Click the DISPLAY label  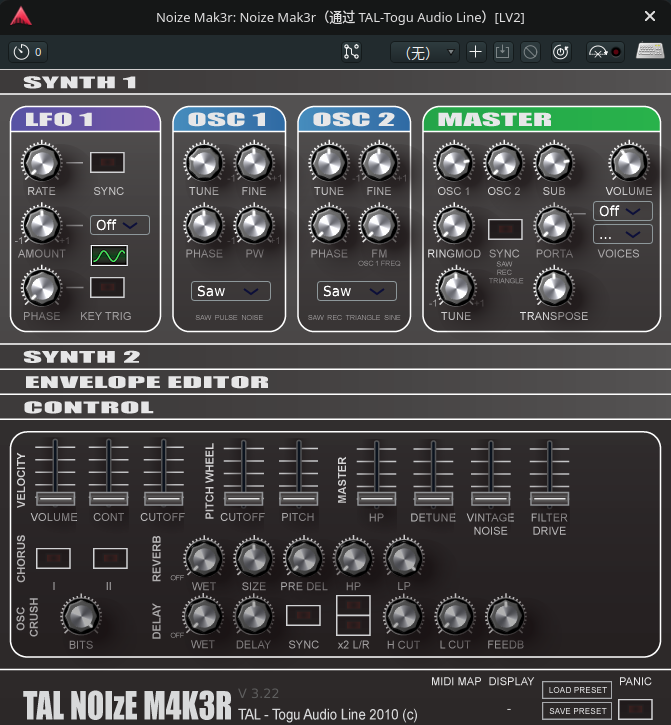click(511, 681)
